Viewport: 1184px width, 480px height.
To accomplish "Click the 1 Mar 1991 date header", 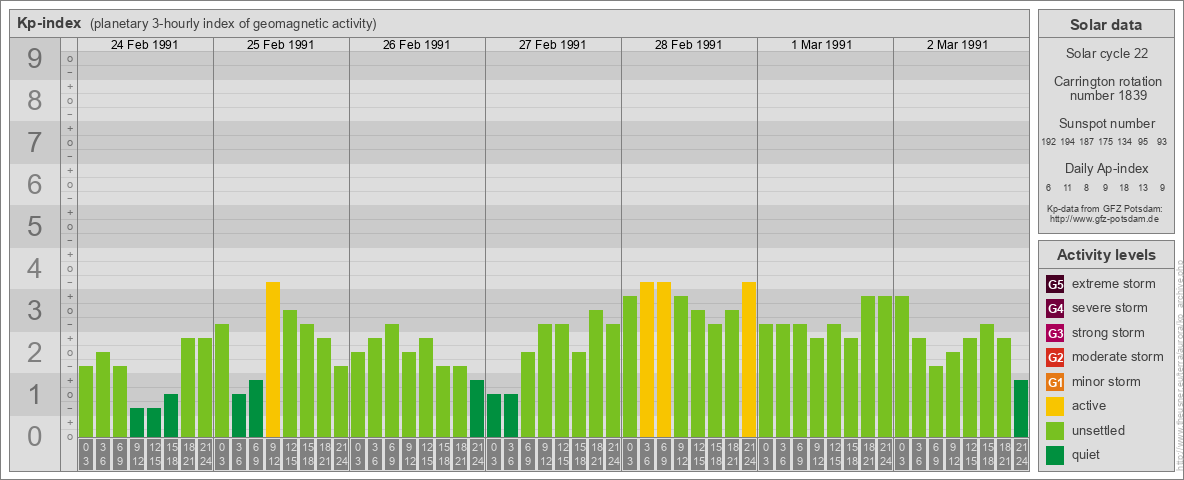I will click(x=824, y=45).
